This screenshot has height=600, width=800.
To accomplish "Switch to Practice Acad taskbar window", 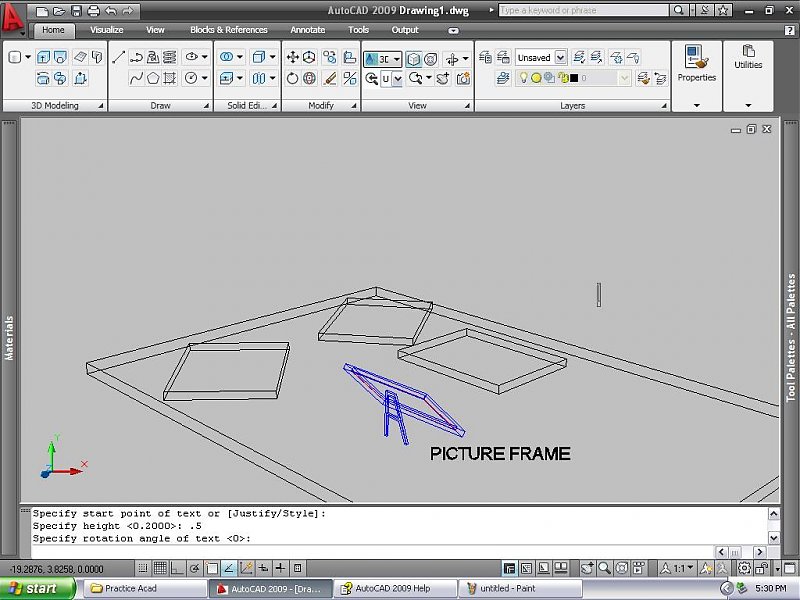I will tap(144, 588).
